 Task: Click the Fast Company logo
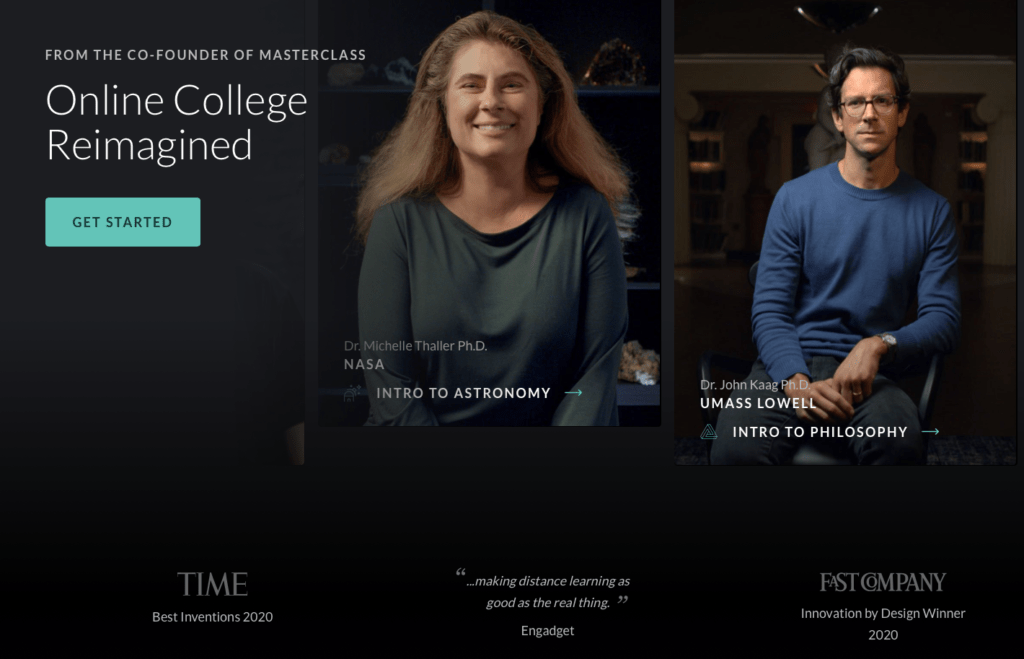(x=882, y=582)
